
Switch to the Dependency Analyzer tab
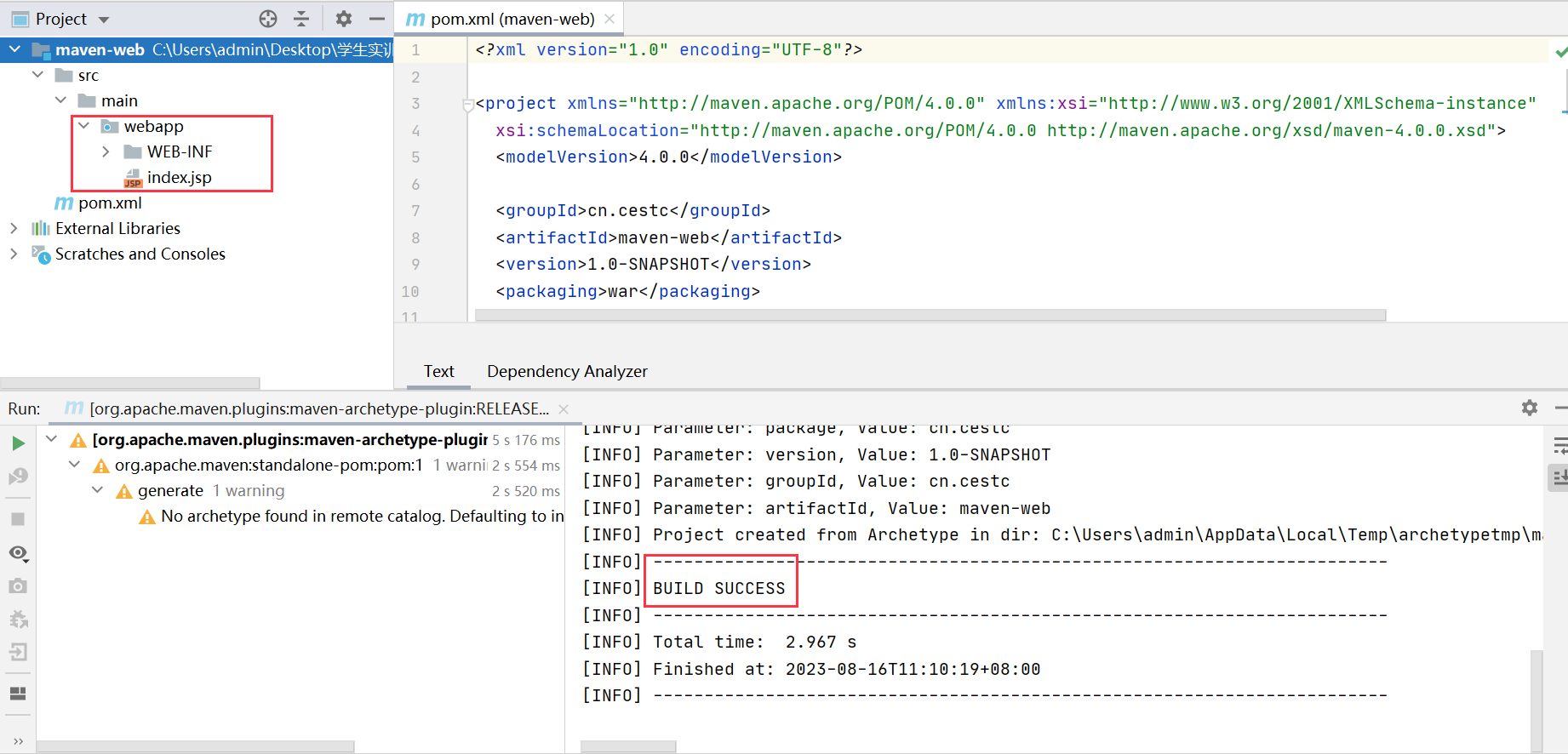coord(567,371)
